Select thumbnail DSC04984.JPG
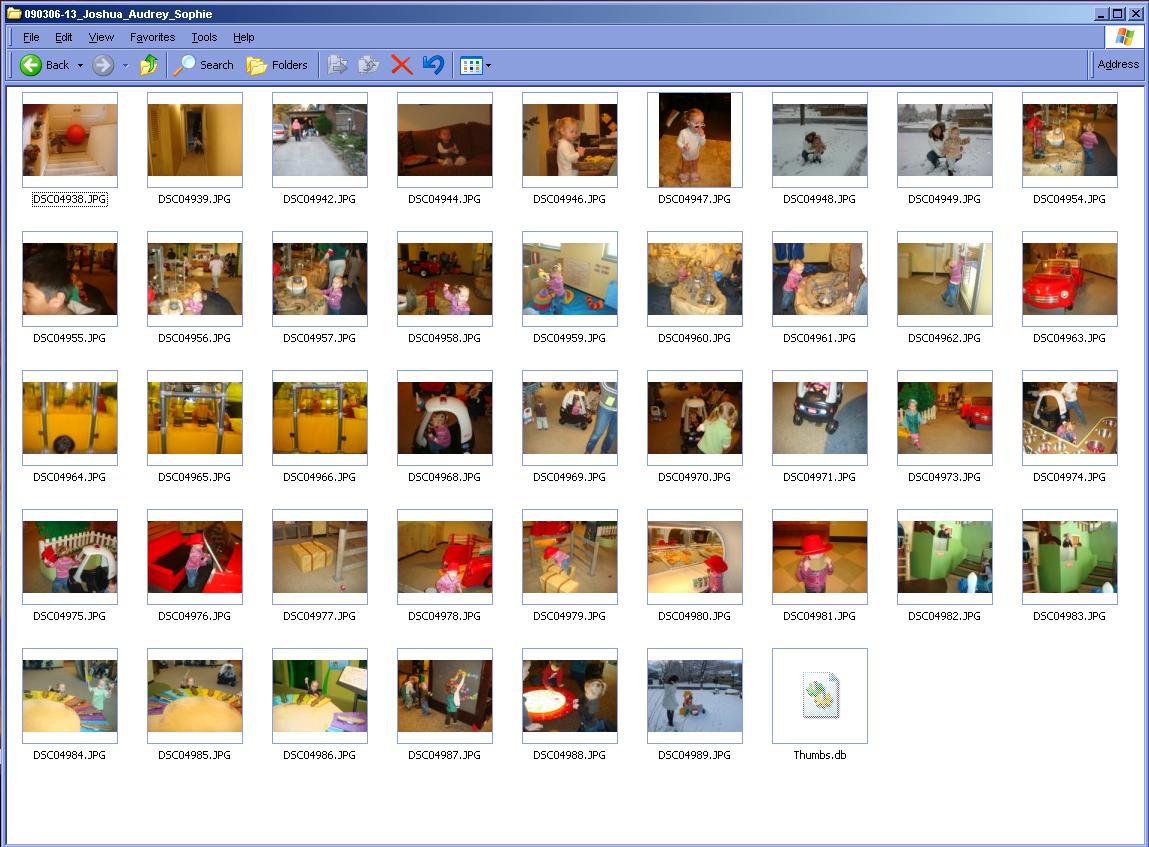Screen dimensions: 1149x847 (x=70, y=696)
